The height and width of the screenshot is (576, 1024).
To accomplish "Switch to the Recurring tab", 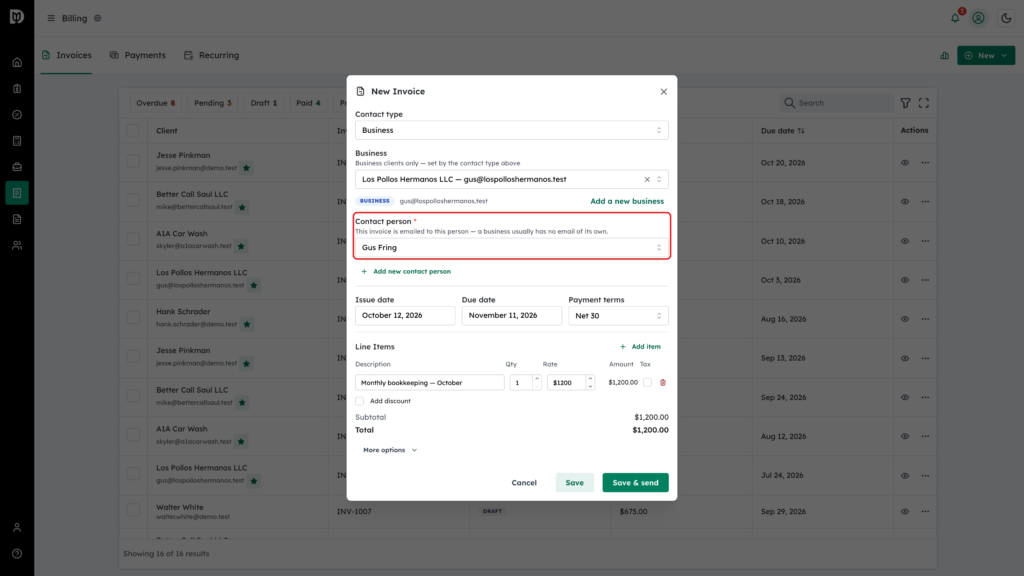I will (212, 56).
